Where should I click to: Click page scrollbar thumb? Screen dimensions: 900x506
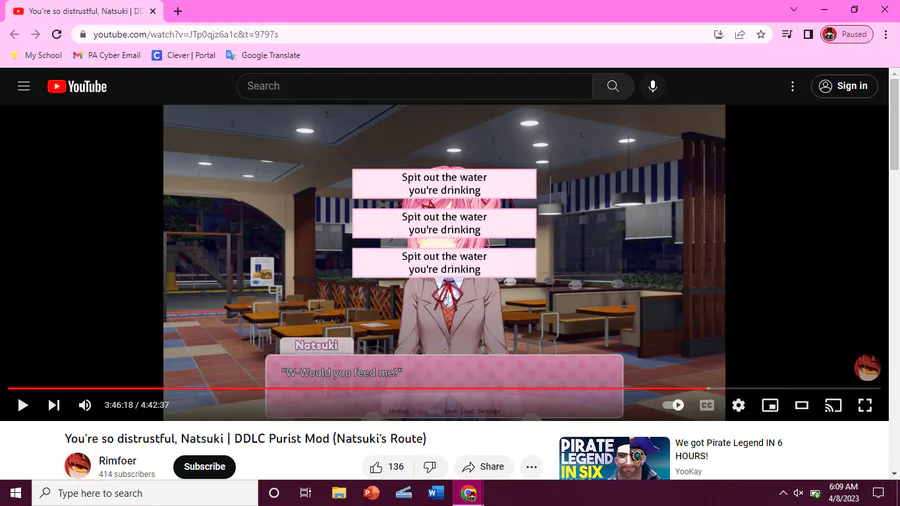894,124
